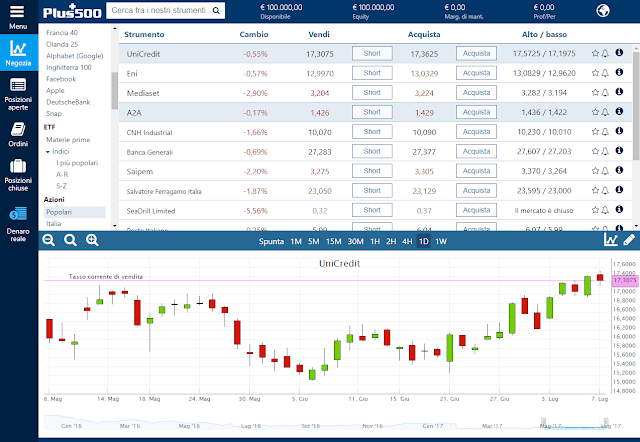
Task: Select the A2A instrument row name
Action: coord(134,113)
